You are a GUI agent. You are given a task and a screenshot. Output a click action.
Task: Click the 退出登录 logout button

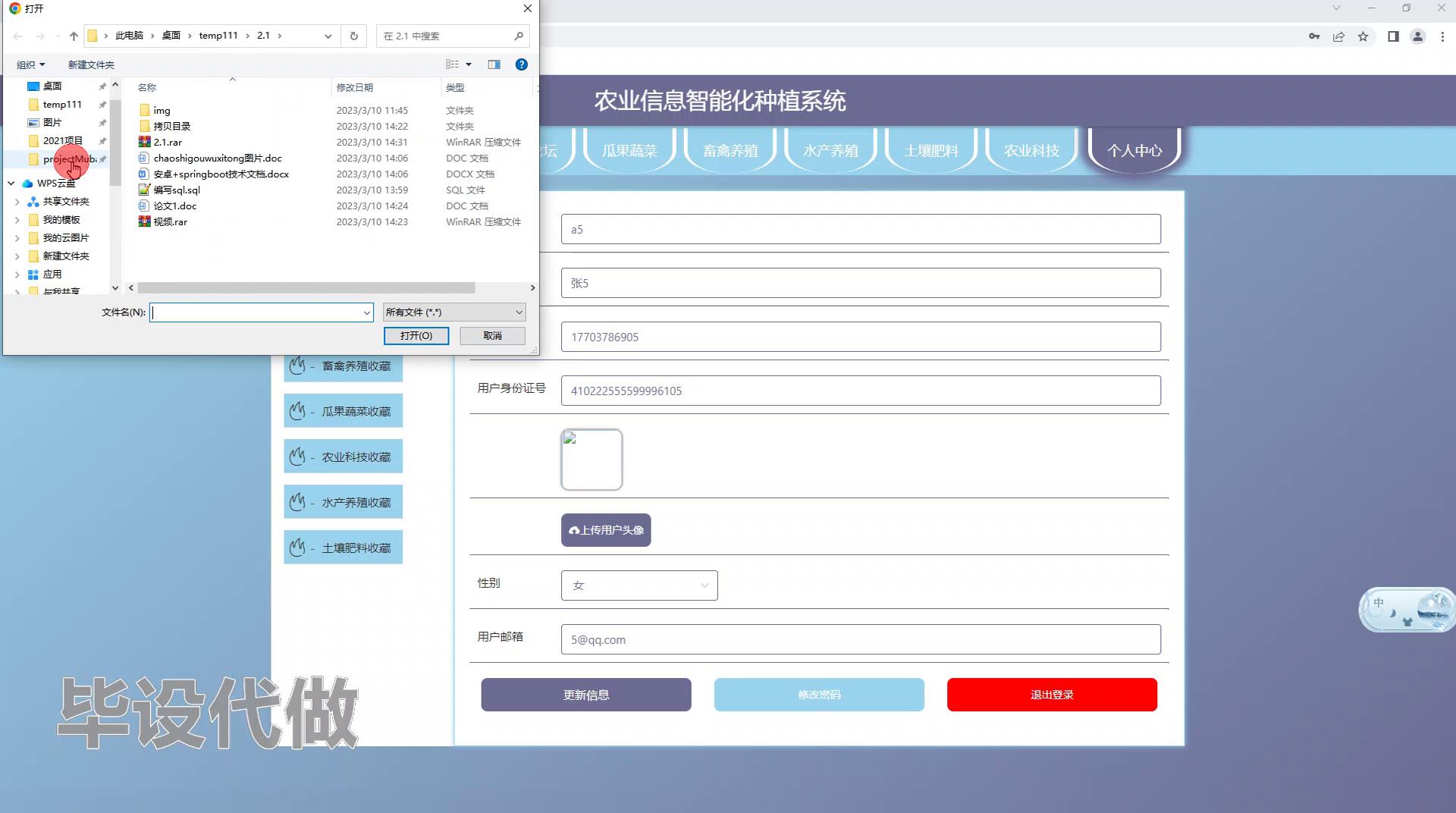tap(1052, 695)
